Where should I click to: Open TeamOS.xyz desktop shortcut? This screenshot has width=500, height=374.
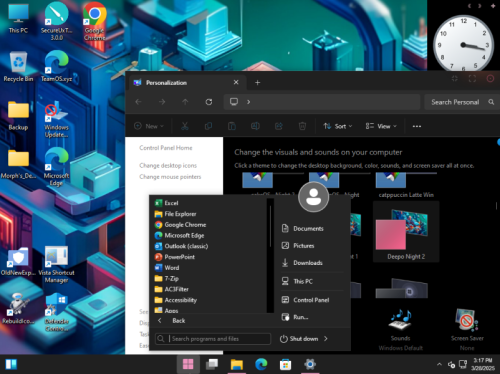coord(56,67)
